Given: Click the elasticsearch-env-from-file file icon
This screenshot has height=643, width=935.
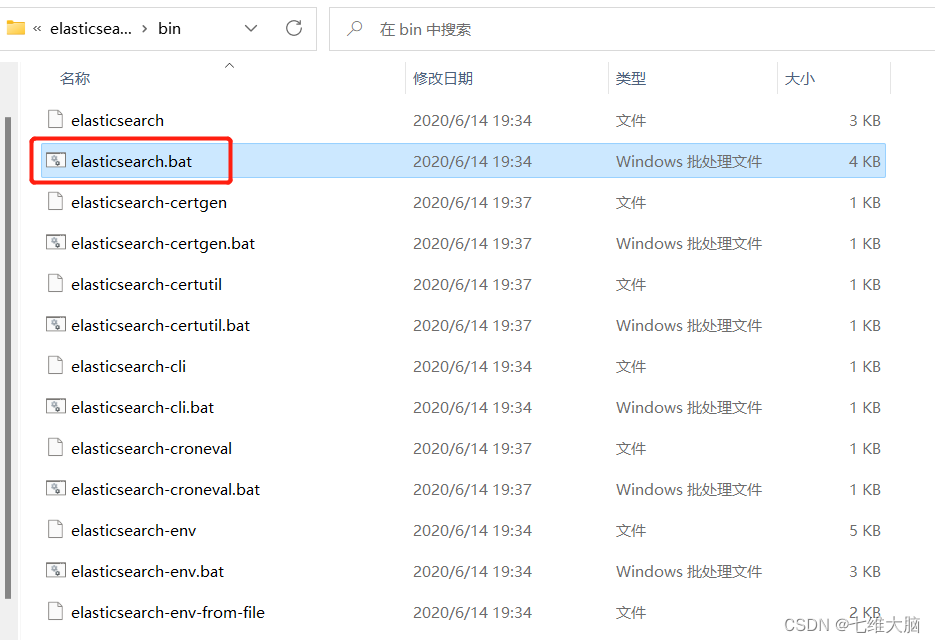Looking at the screenshot, I should pos(55,611).
